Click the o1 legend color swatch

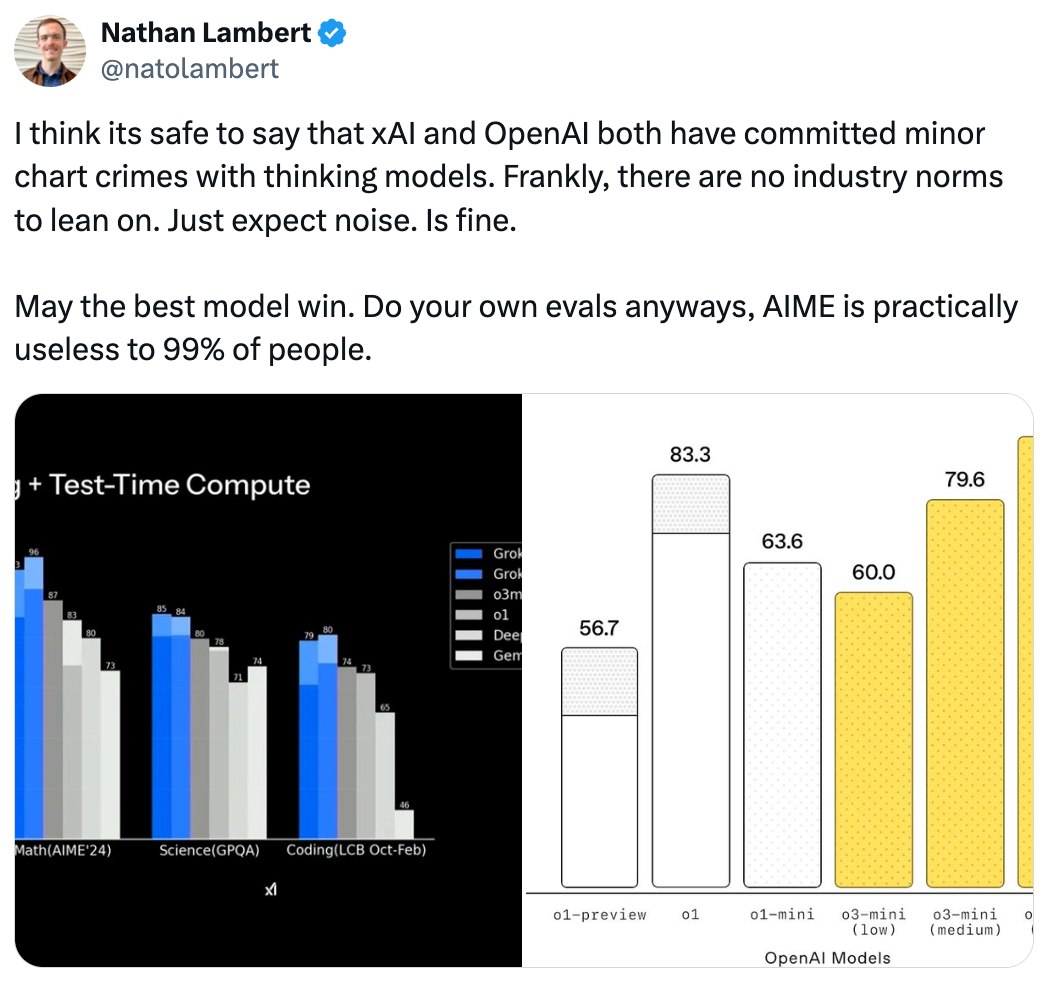point(468,614)
